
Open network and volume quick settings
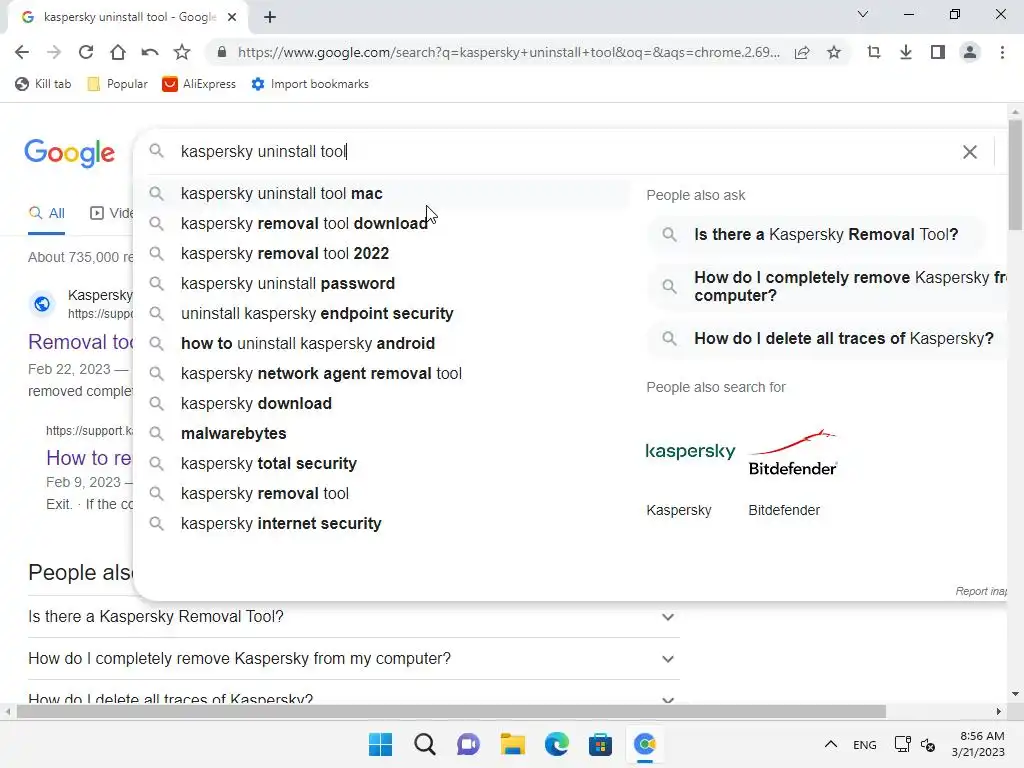915,744
